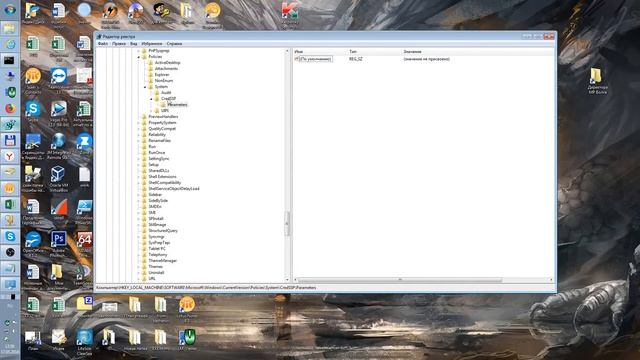Open Firefox from the taskbar

[10, 109]
